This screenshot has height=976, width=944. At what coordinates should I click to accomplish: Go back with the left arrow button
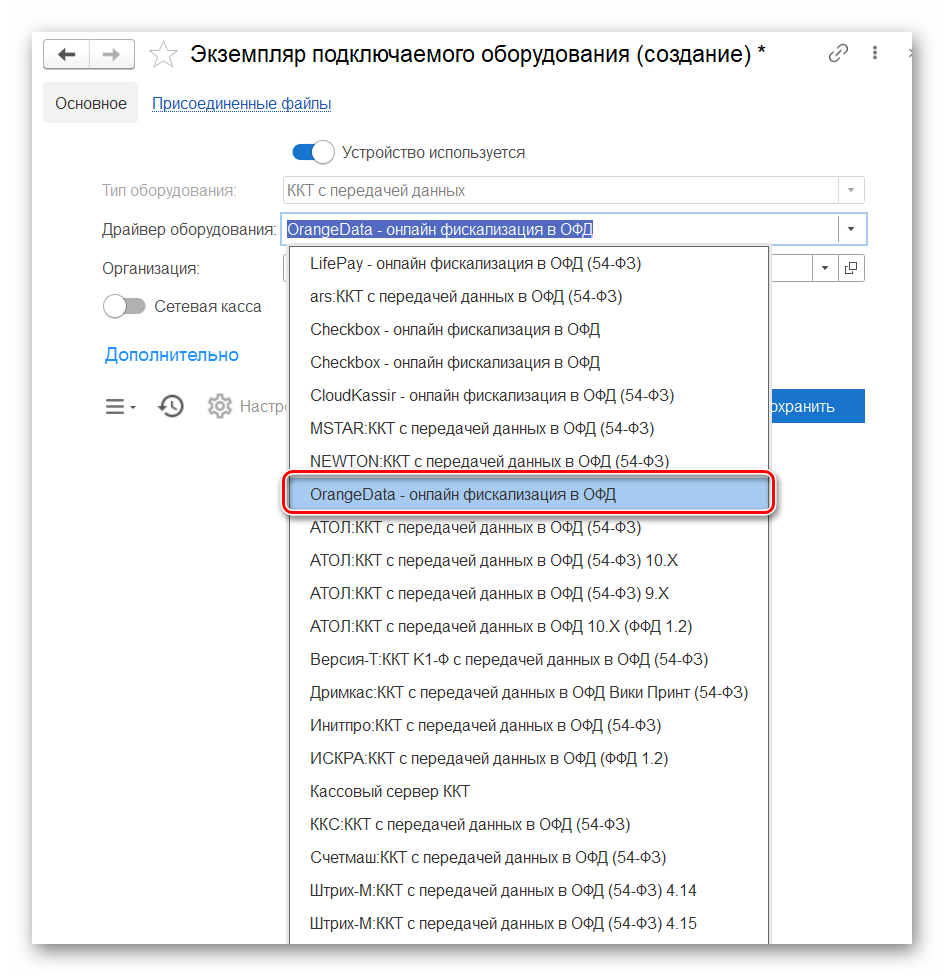pyautogui.click(x=67, y=55)
